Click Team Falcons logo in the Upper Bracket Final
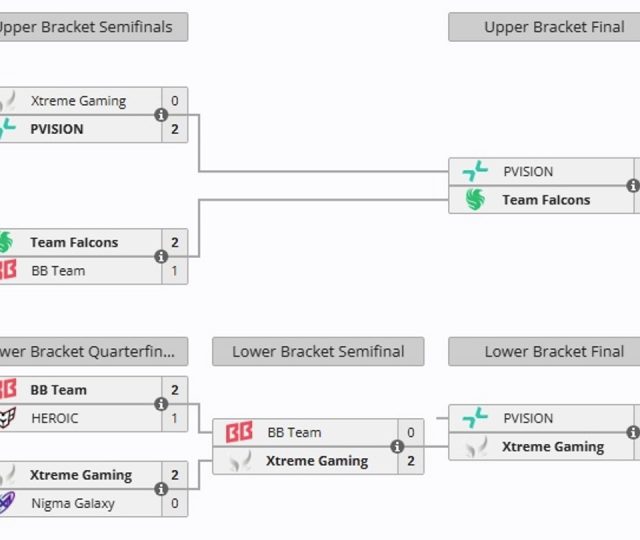 (x=475, y=200)
